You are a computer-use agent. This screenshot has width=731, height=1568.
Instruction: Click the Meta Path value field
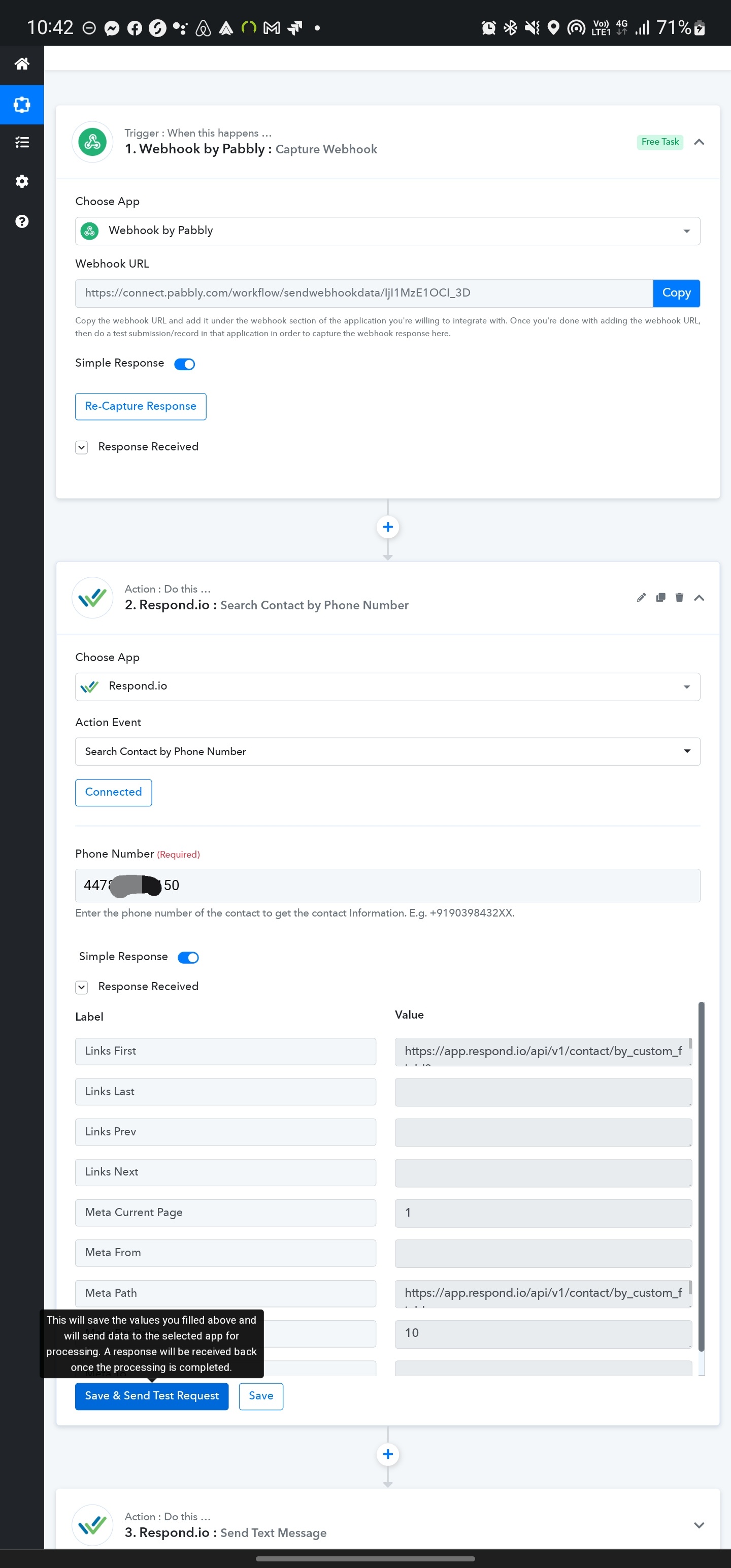tap(543, 1293)
